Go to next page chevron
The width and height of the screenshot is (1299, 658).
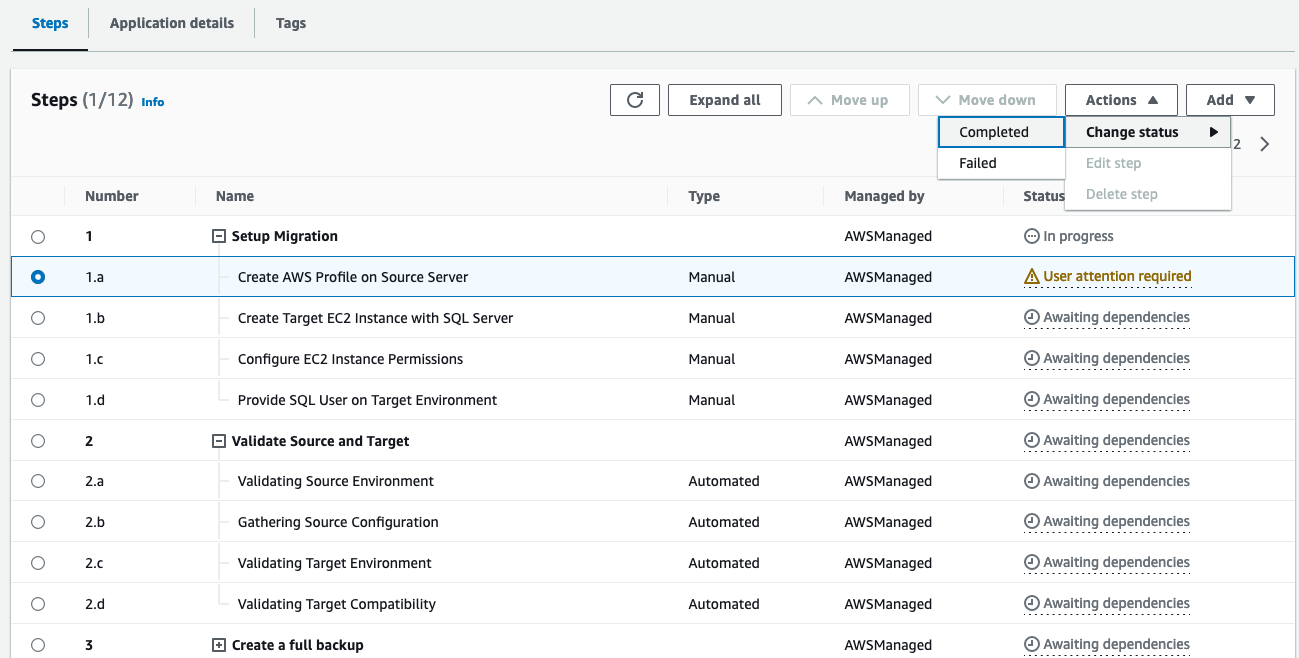tap(1265, 144)
